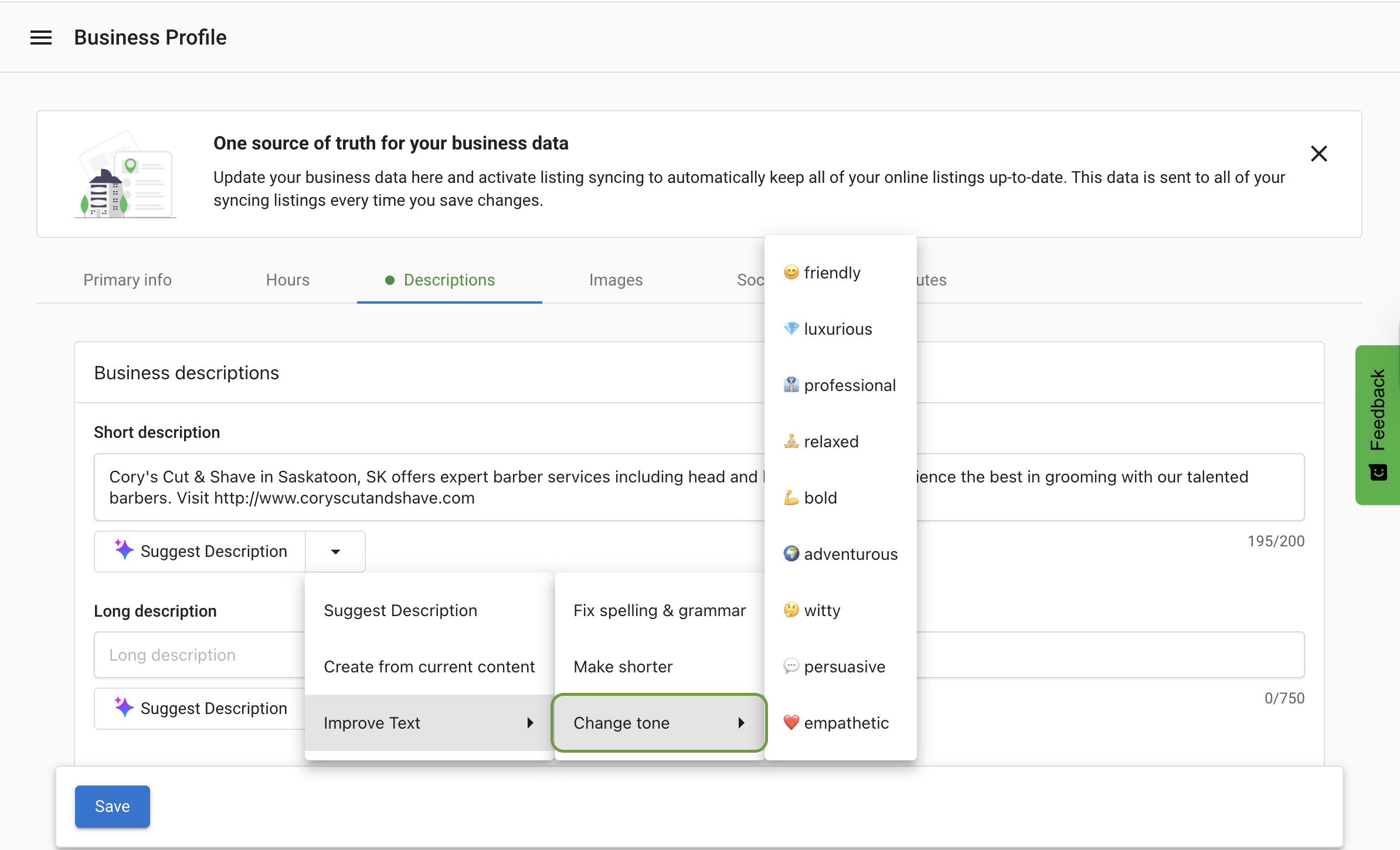Image resolution: width=1400 pixels, height=850 pixels.
Task: Choose the friendly smiley tone
Action: (x=831, y=273)
